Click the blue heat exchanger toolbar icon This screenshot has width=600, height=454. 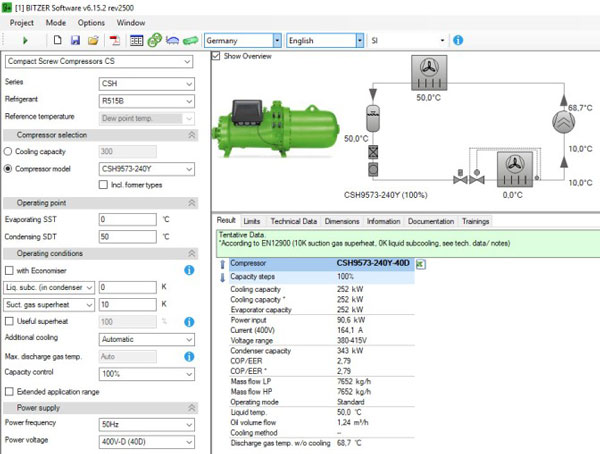173,40
